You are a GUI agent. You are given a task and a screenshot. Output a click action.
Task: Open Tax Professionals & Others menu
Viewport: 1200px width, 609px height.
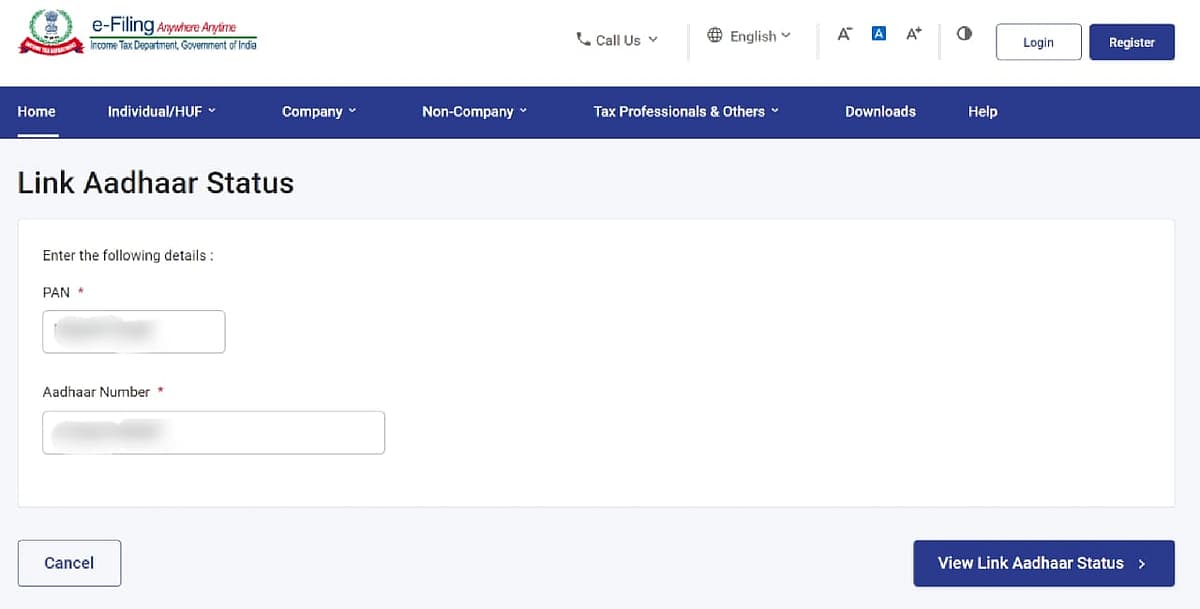(686, 112)
